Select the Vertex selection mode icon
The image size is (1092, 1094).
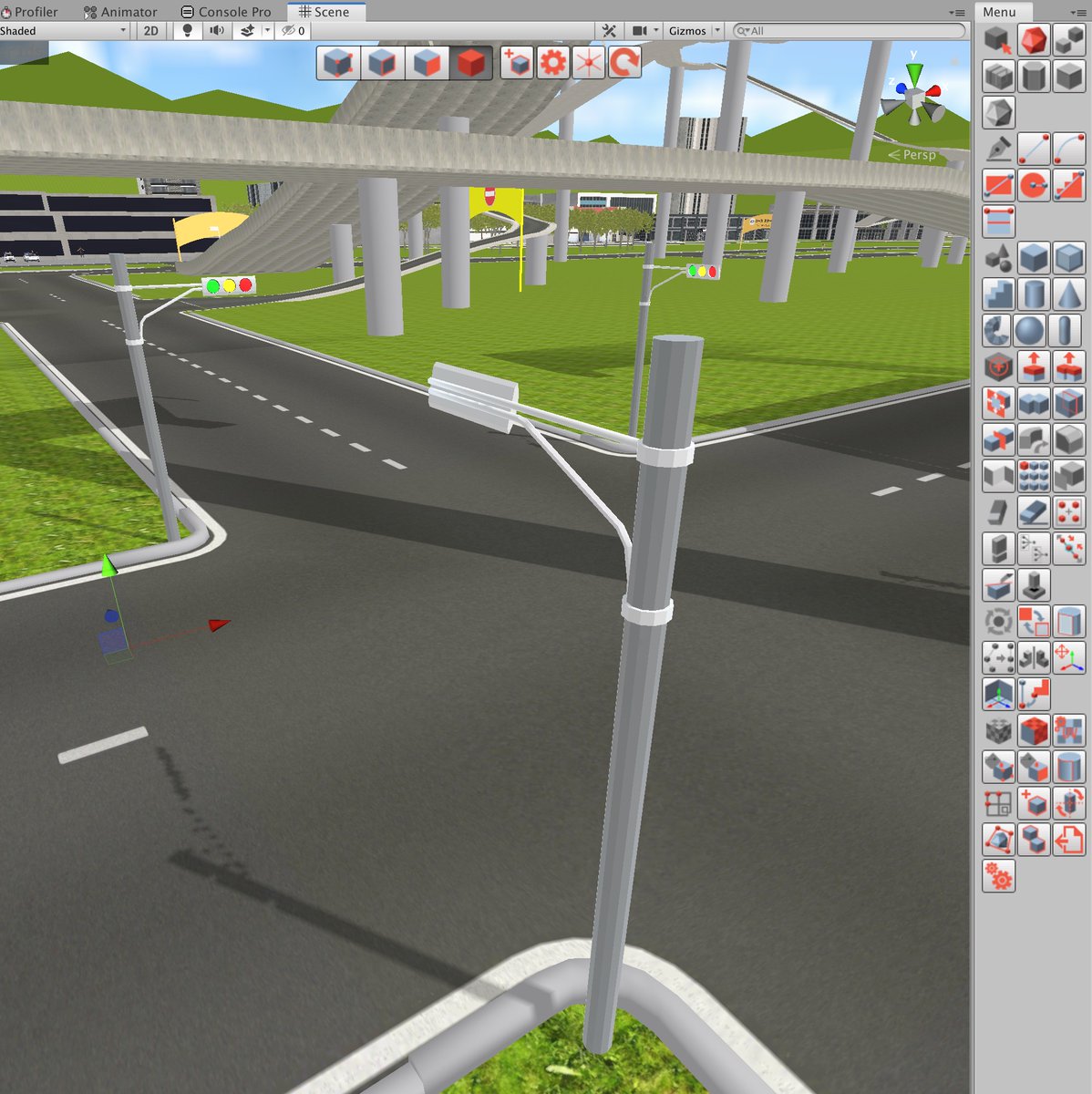click(337, 62)
